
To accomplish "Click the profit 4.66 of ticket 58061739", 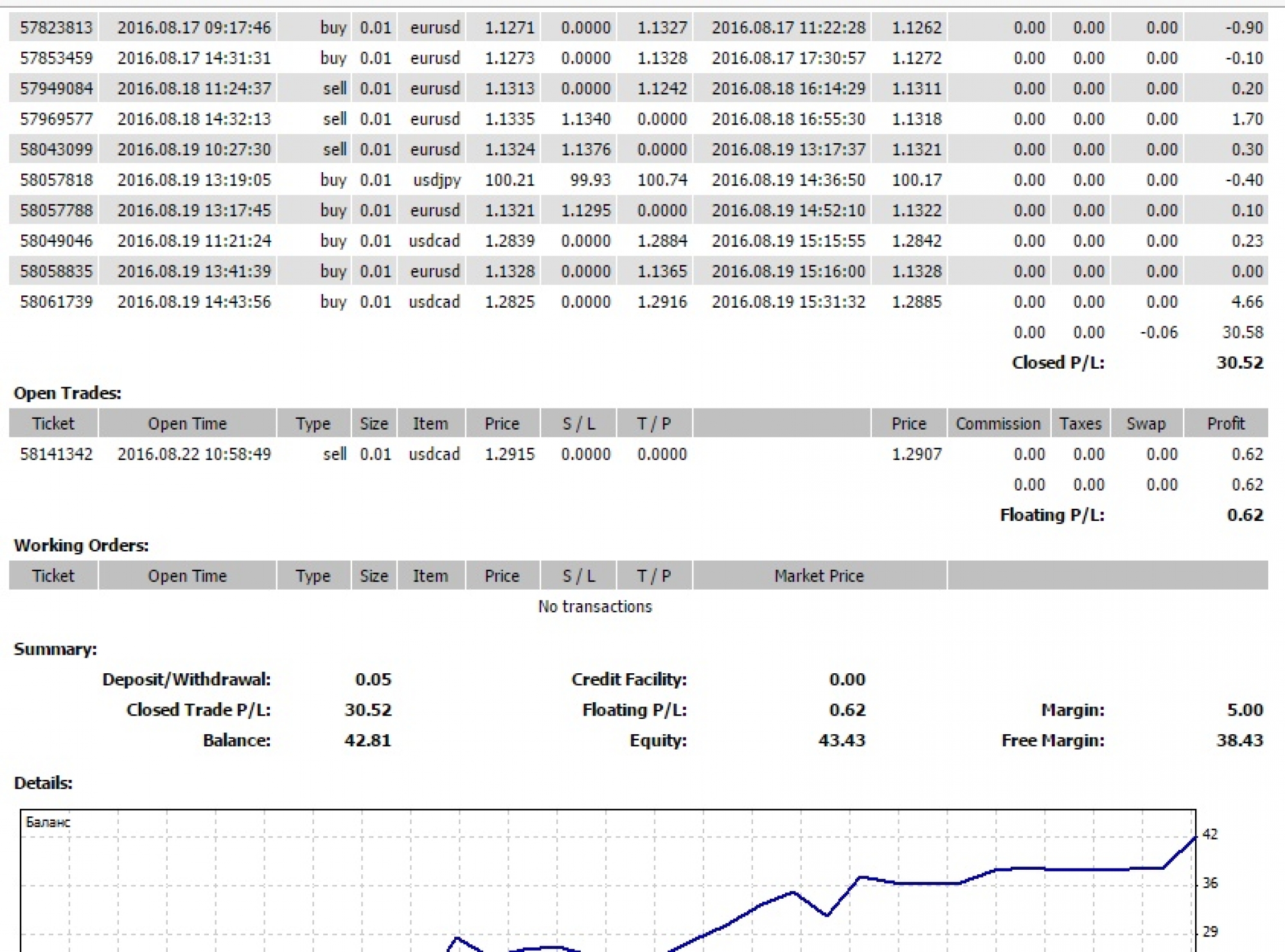I will pos(1246,302).
